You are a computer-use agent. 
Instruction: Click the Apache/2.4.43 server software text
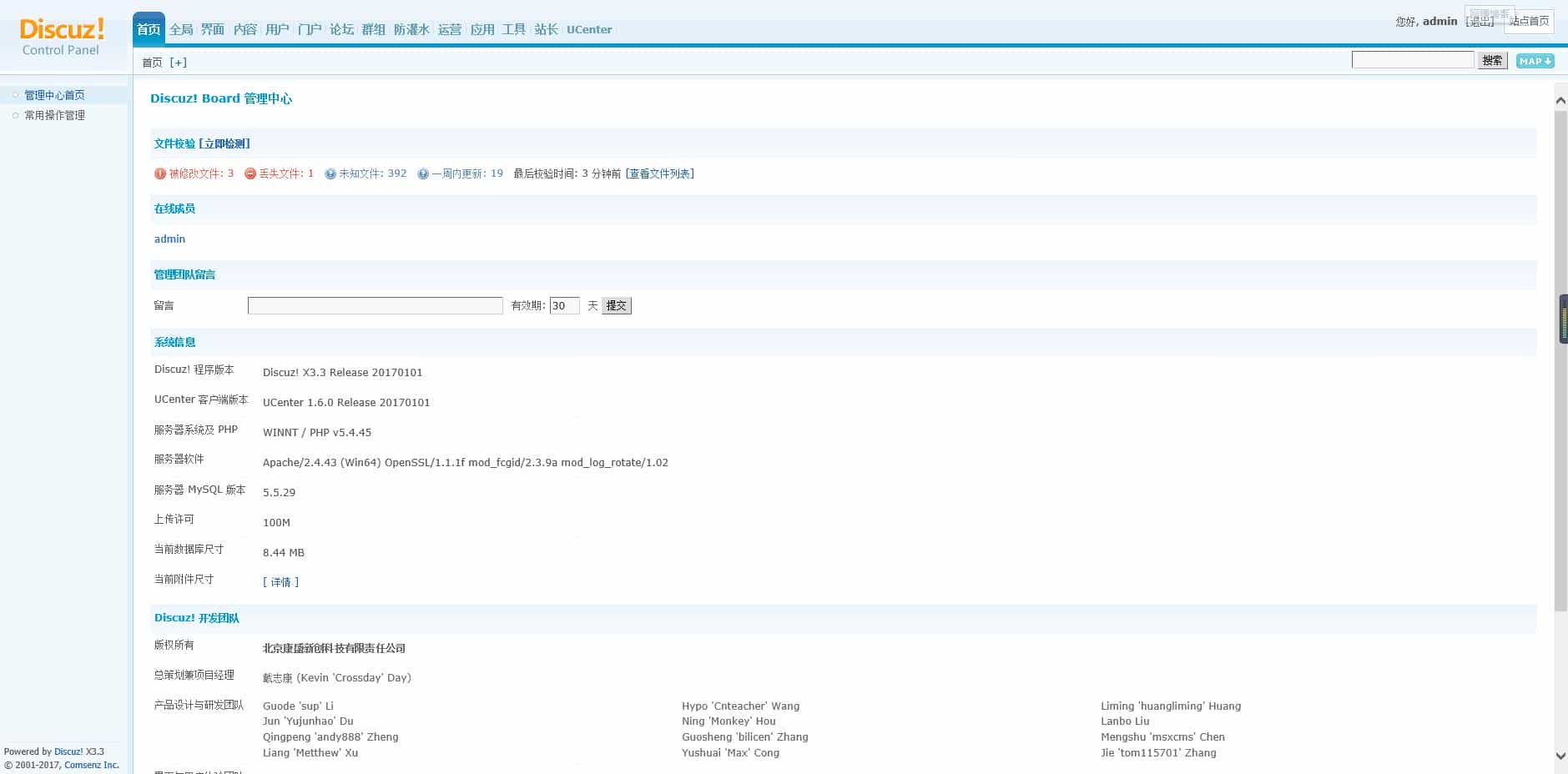[466, 462]
